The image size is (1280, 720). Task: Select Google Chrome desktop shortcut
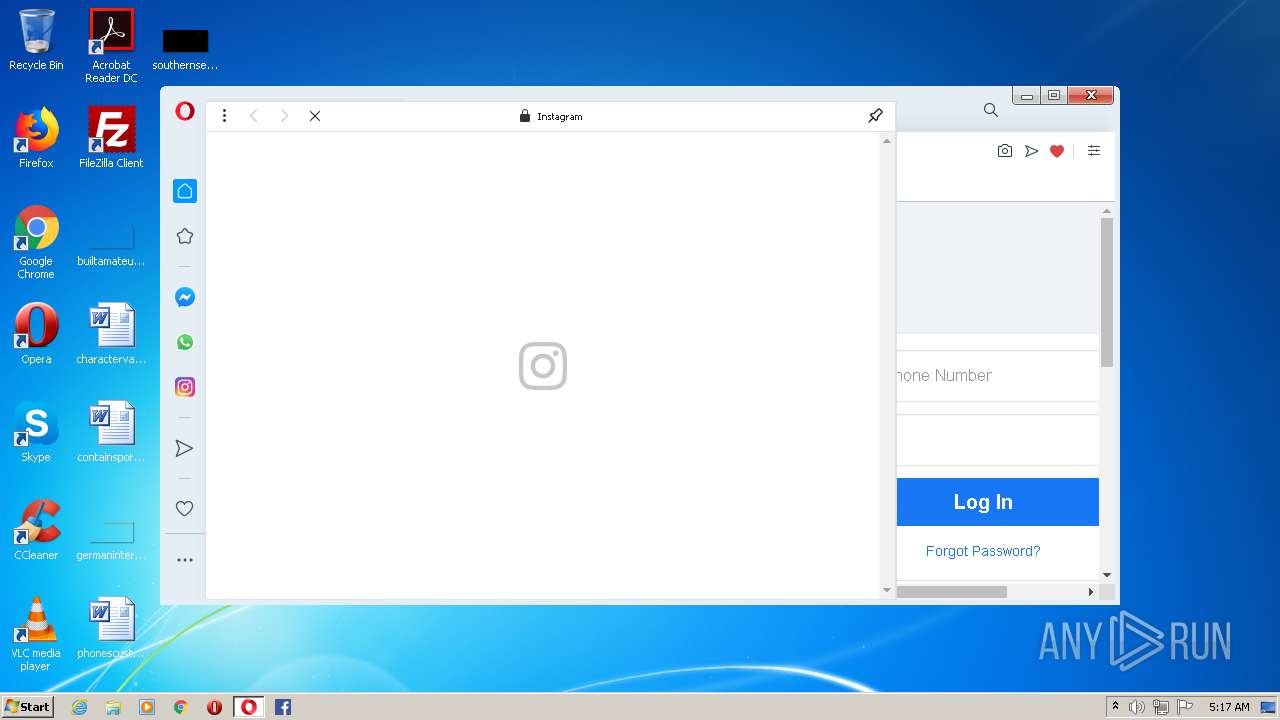[x=36, y=242]
